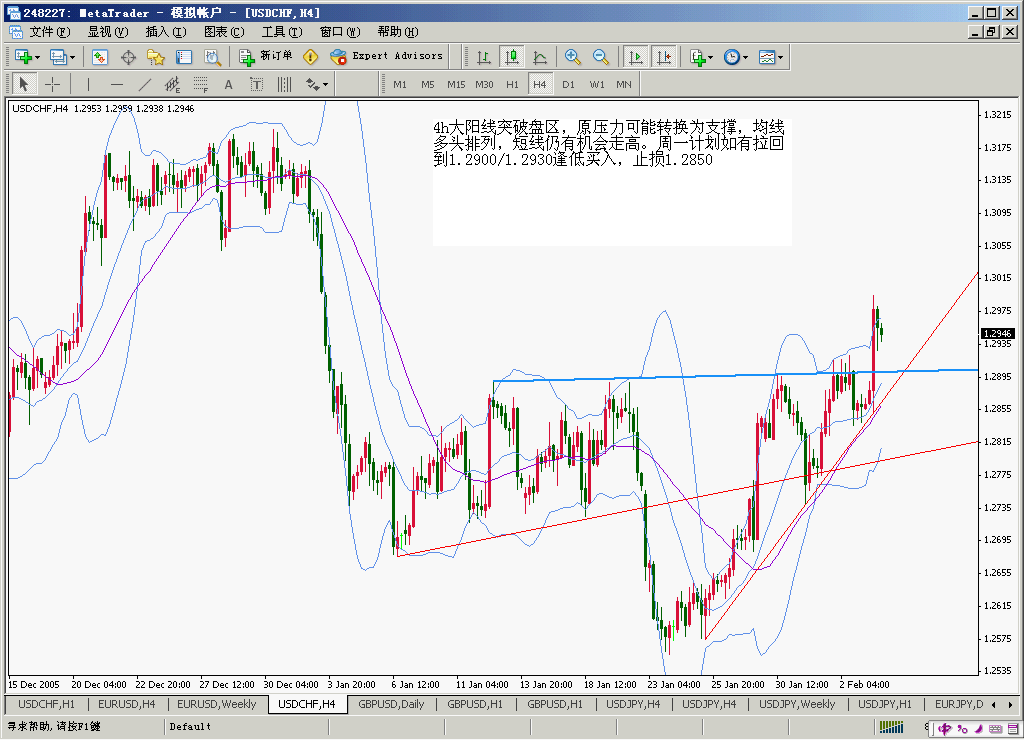Click the 1.2946 current price label
This screenshot has width=1024, height=740.
point(997,334)
